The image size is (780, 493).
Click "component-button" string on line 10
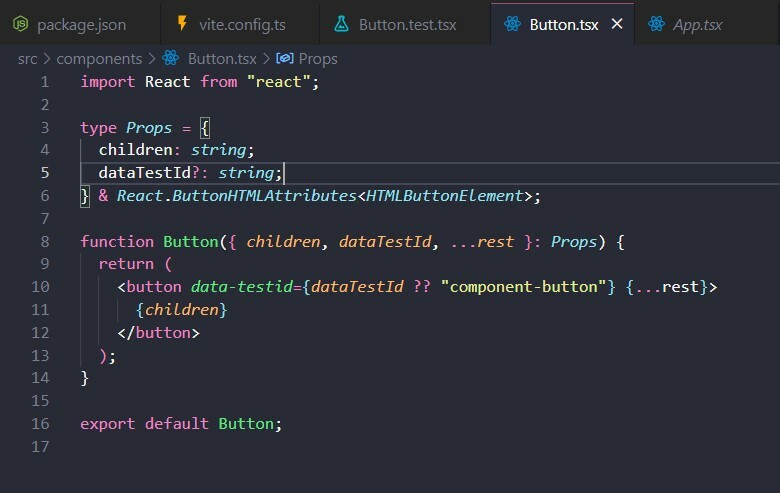523,287
